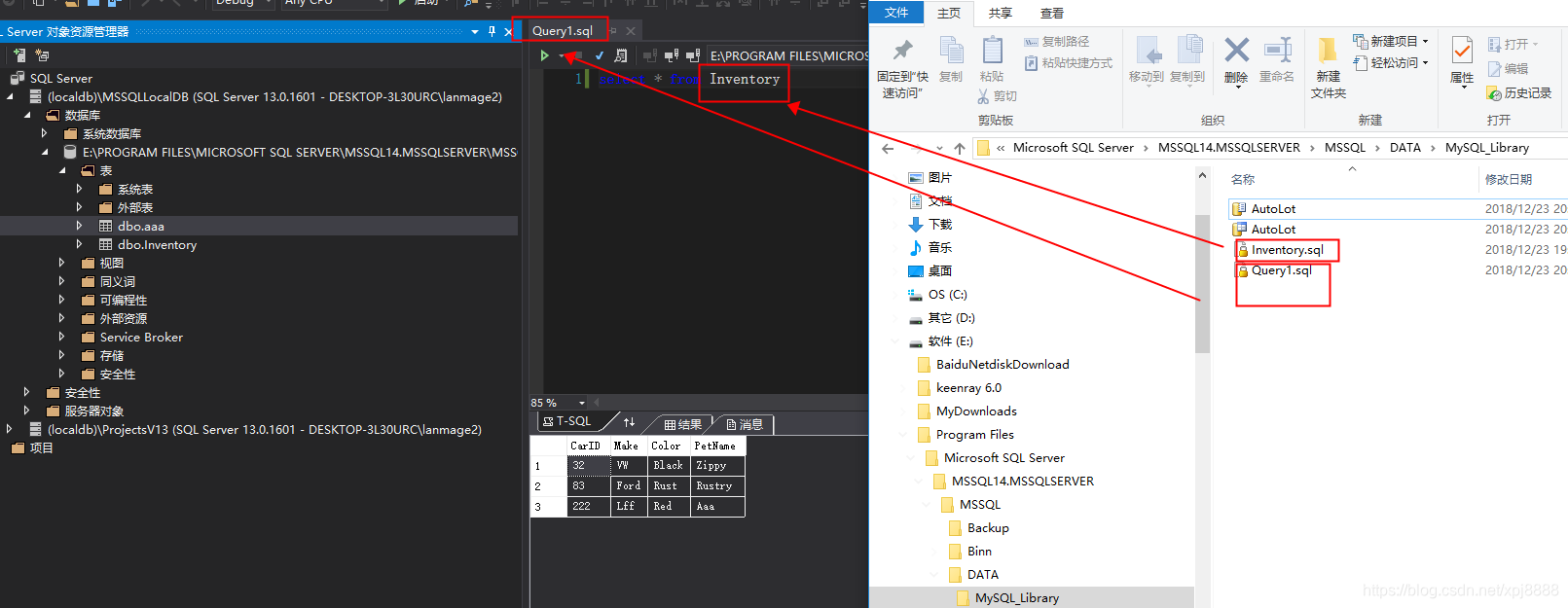Select OS (C:) drive in navigation pane
This screenshot has width=1568, height=608.
click(x=947, y=295)
